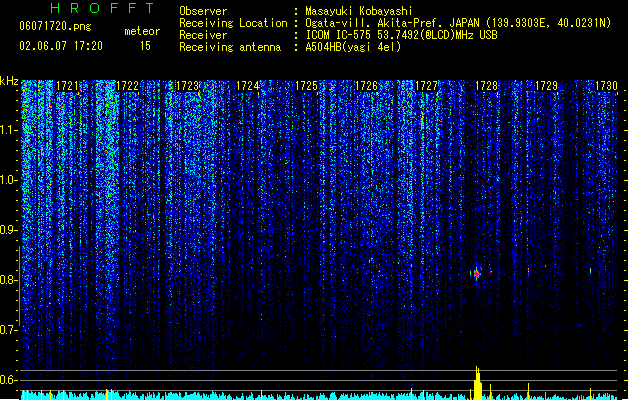Click the 0.7 kHz axis label
This screenshot has height=400, width=629.
click(9, 330)
